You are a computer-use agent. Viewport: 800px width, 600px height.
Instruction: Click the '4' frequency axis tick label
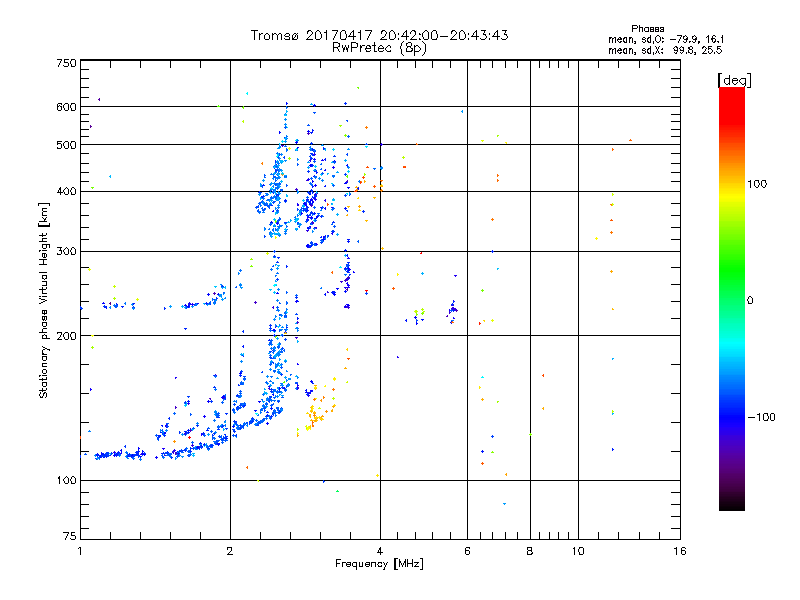tap(380, 551)
